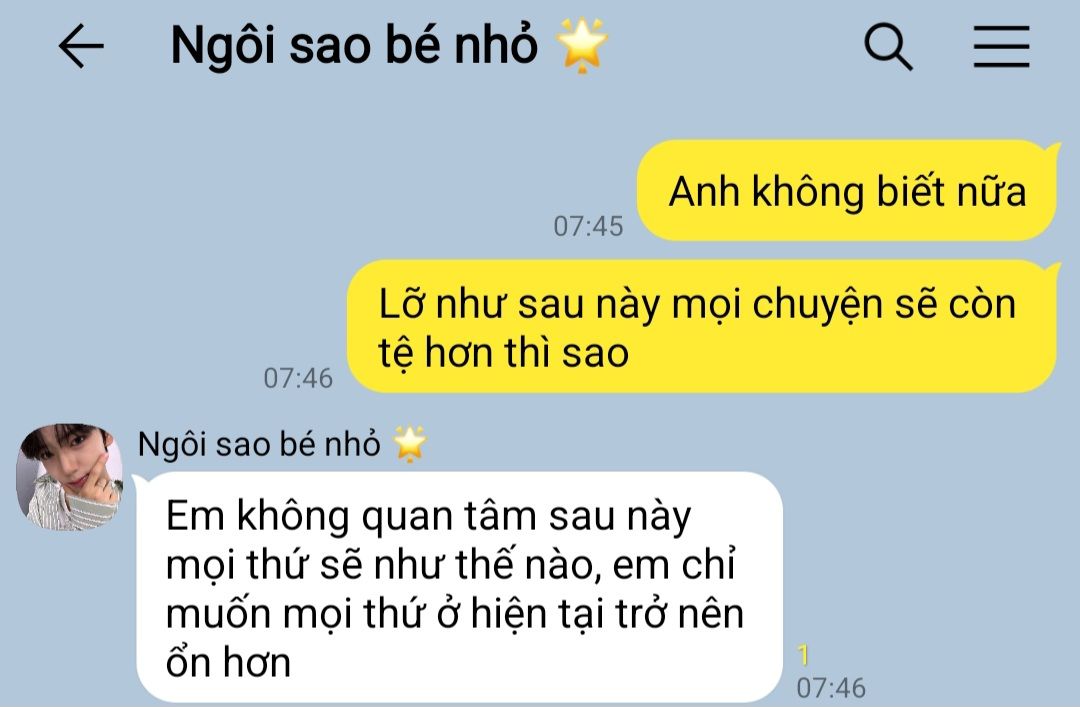Tap the sender name label above the white bubble
The width and height of the screenshot is (1080, 707).
[259, 444]
